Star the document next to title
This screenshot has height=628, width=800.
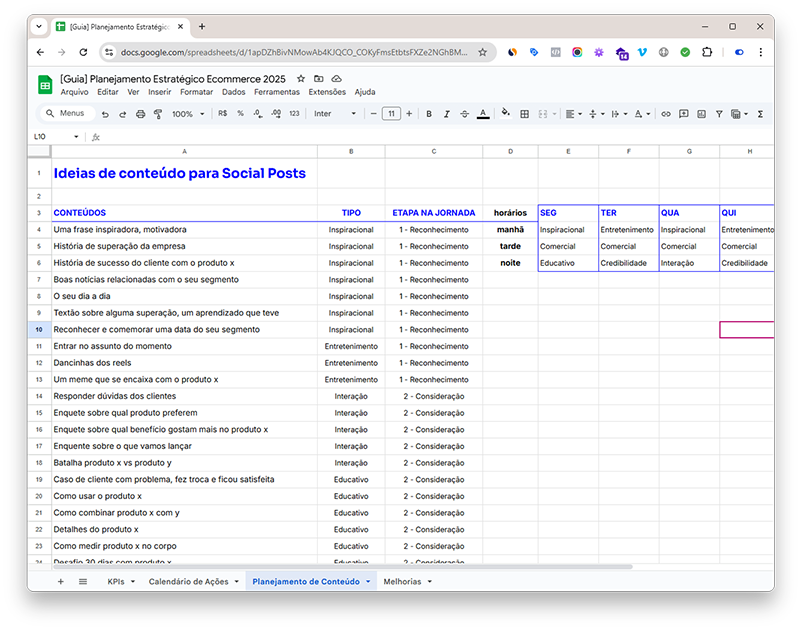[x=301, y=79]
